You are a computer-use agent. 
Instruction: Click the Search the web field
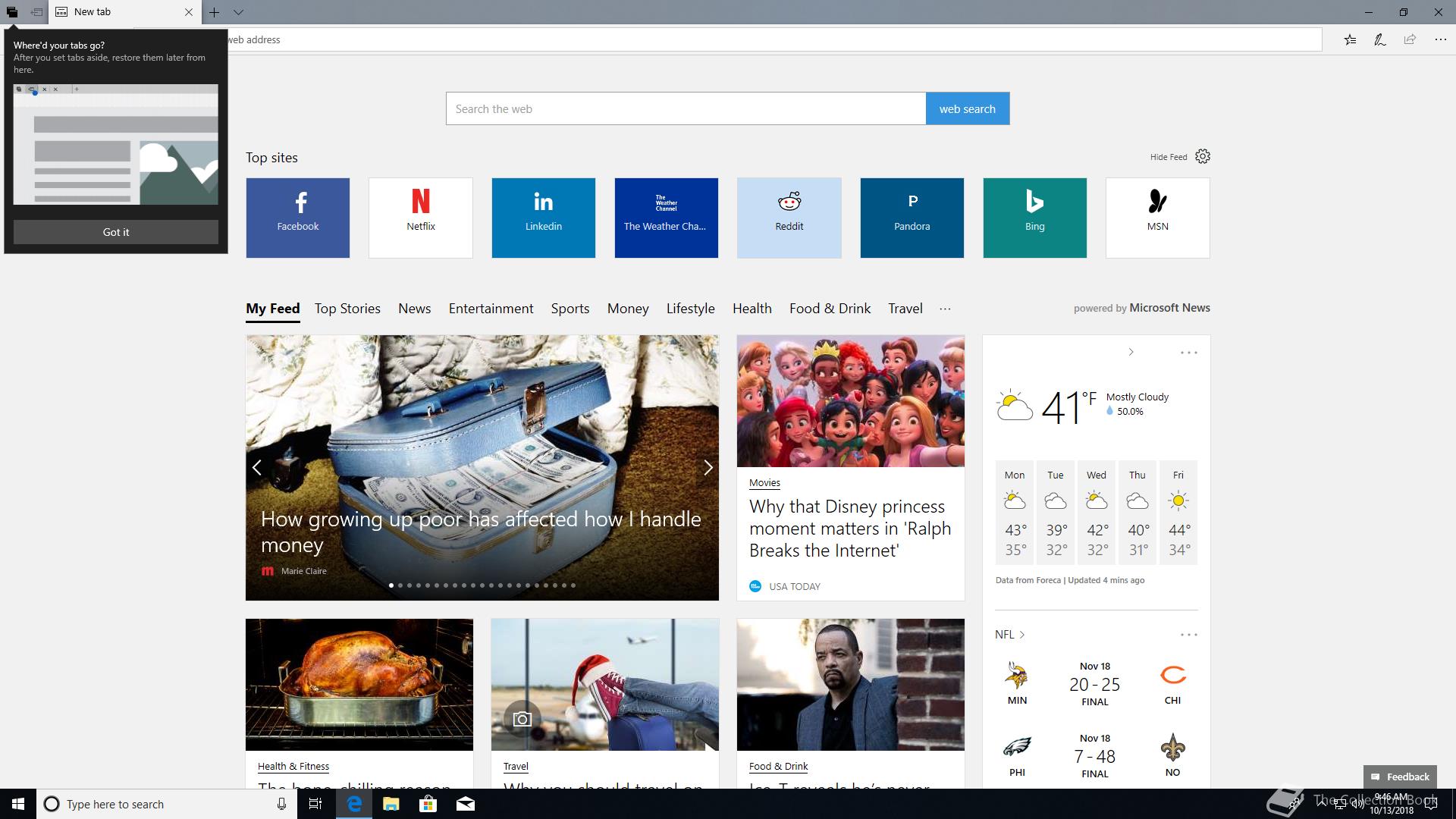(x=686, y=108)
